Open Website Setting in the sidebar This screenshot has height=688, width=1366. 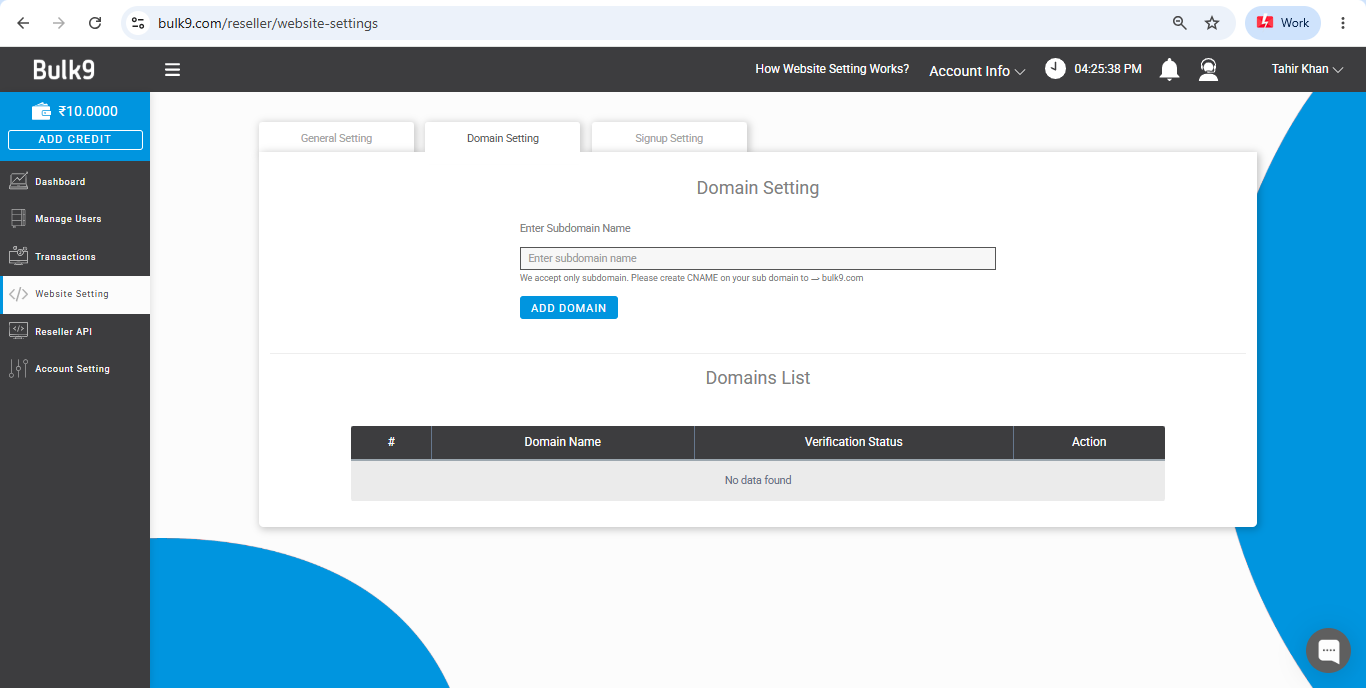75,294
